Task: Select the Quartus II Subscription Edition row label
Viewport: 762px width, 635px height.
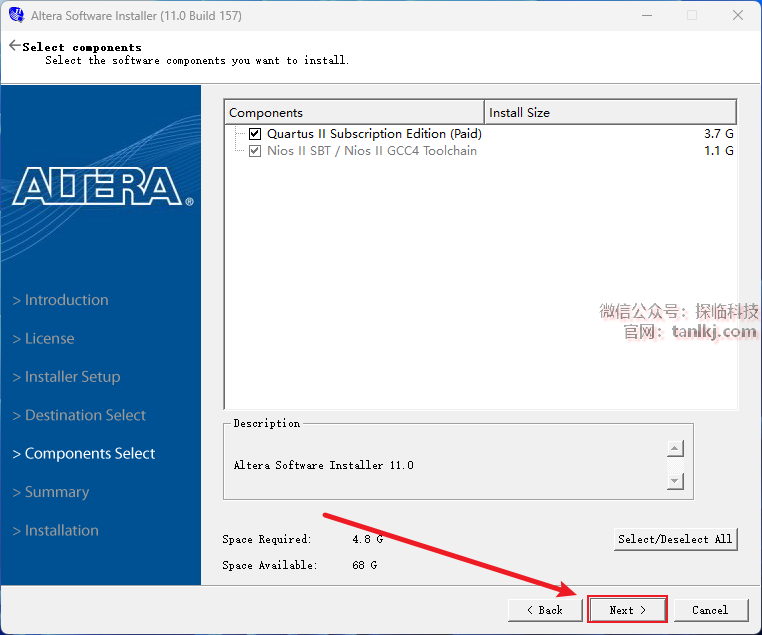Action: coord(374,134)
